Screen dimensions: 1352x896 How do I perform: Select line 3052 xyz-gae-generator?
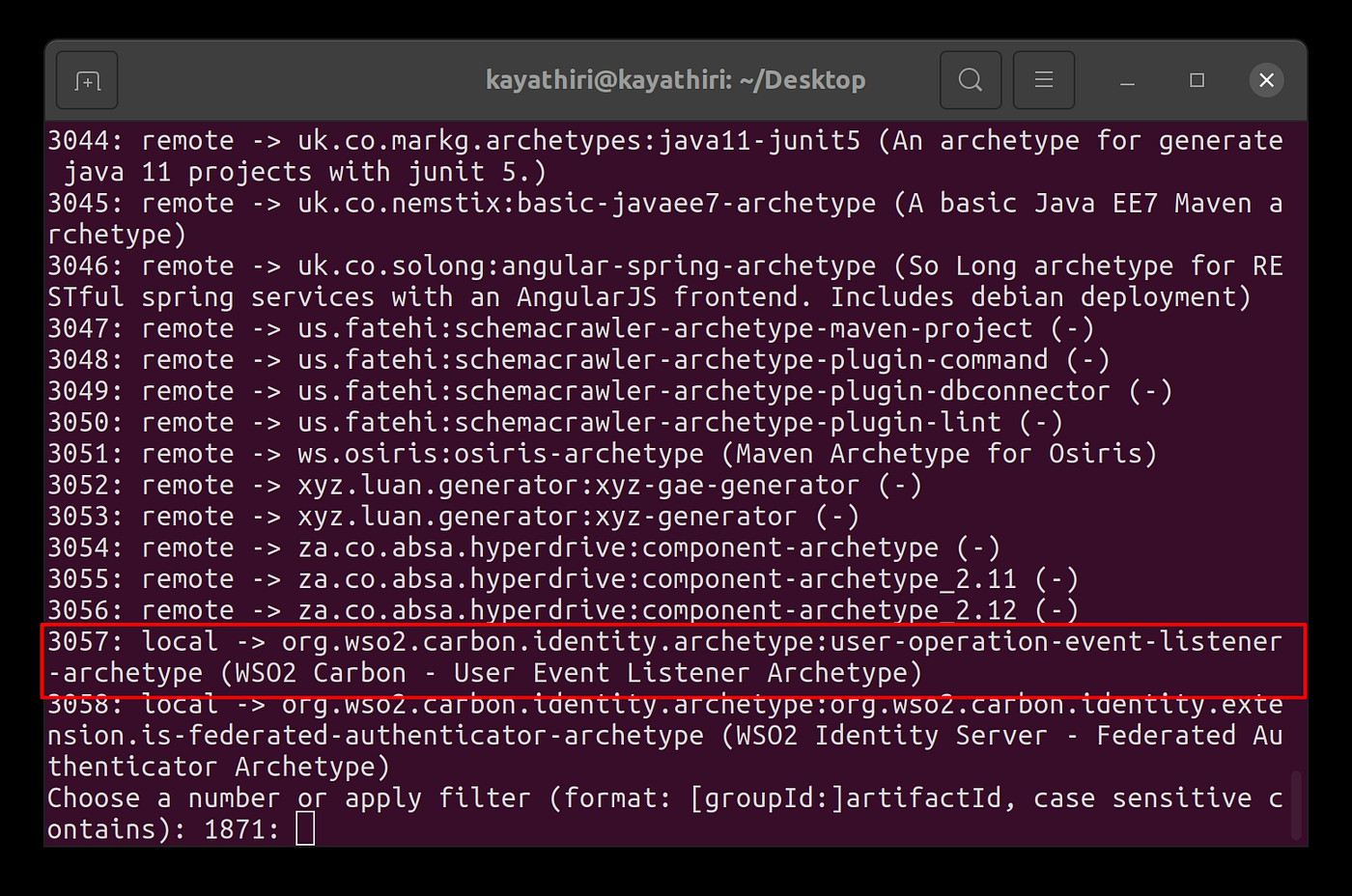(x=485, y=486)
